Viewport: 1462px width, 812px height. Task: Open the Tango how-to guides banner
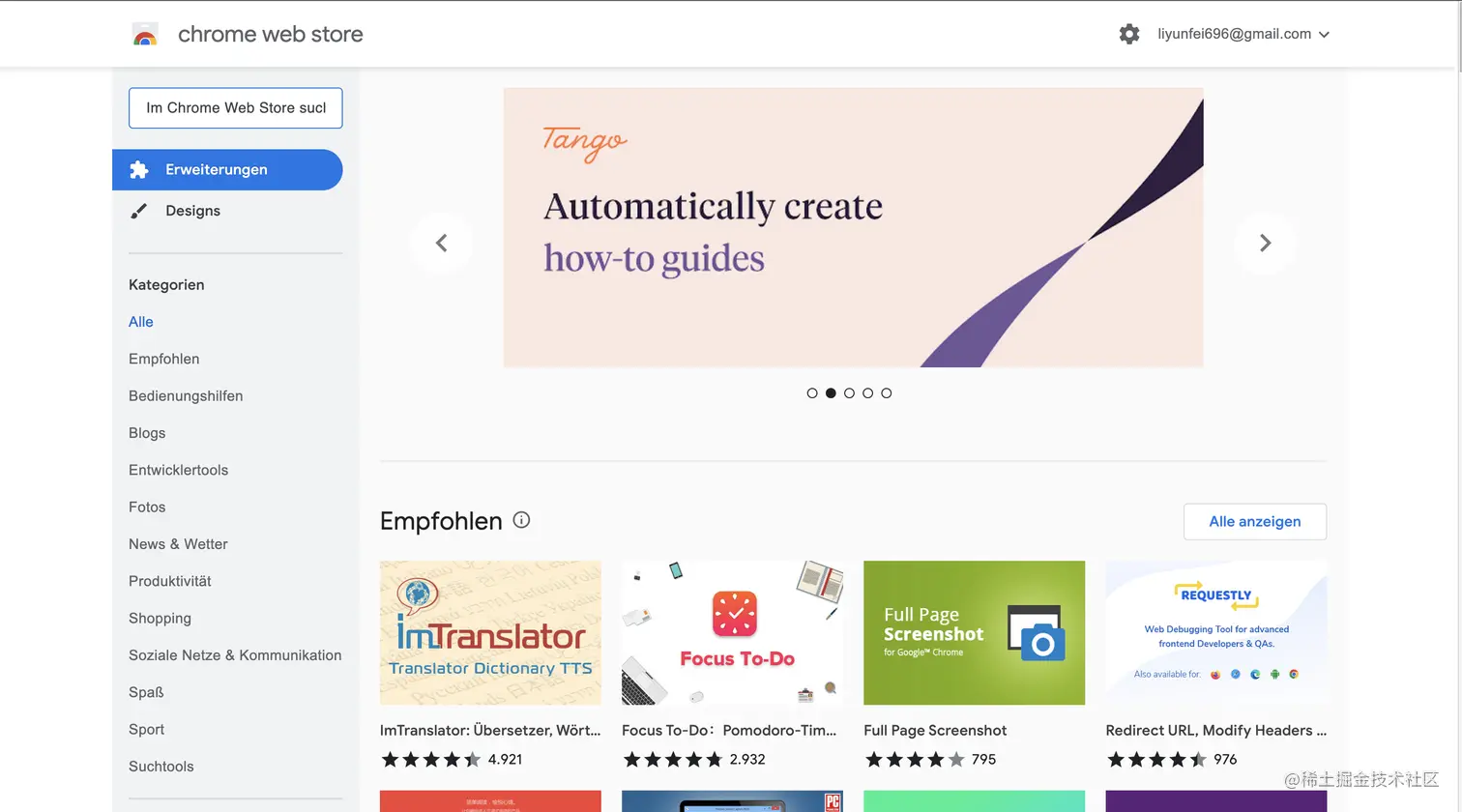(854, 227)
